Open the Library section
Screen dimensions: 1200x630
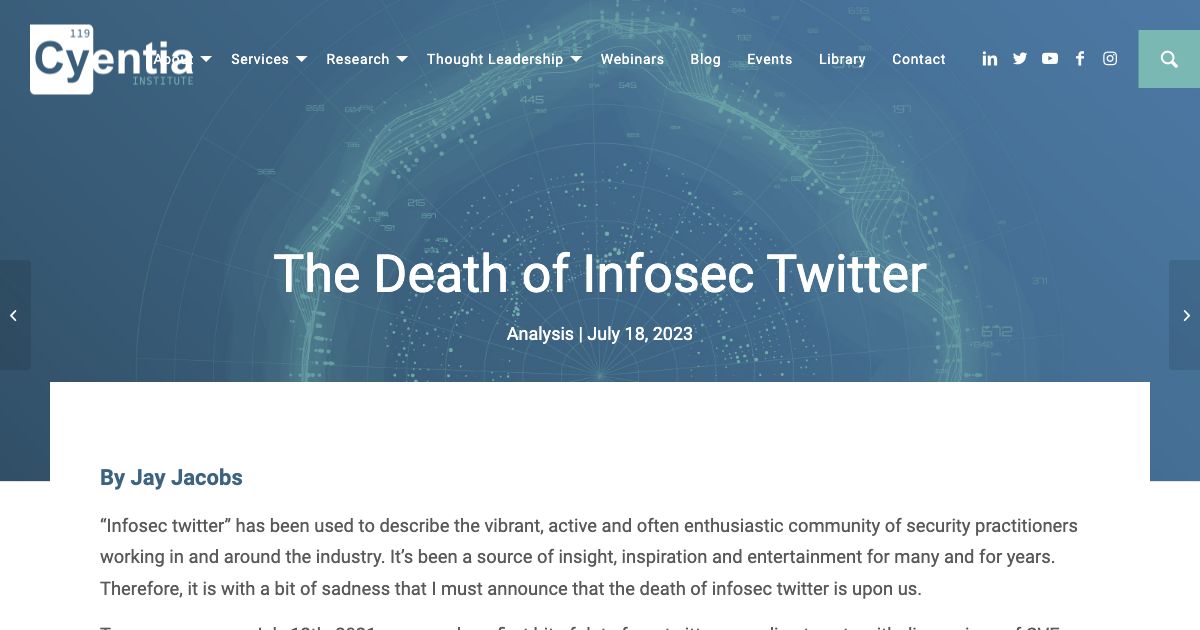(x=841, y=59)
